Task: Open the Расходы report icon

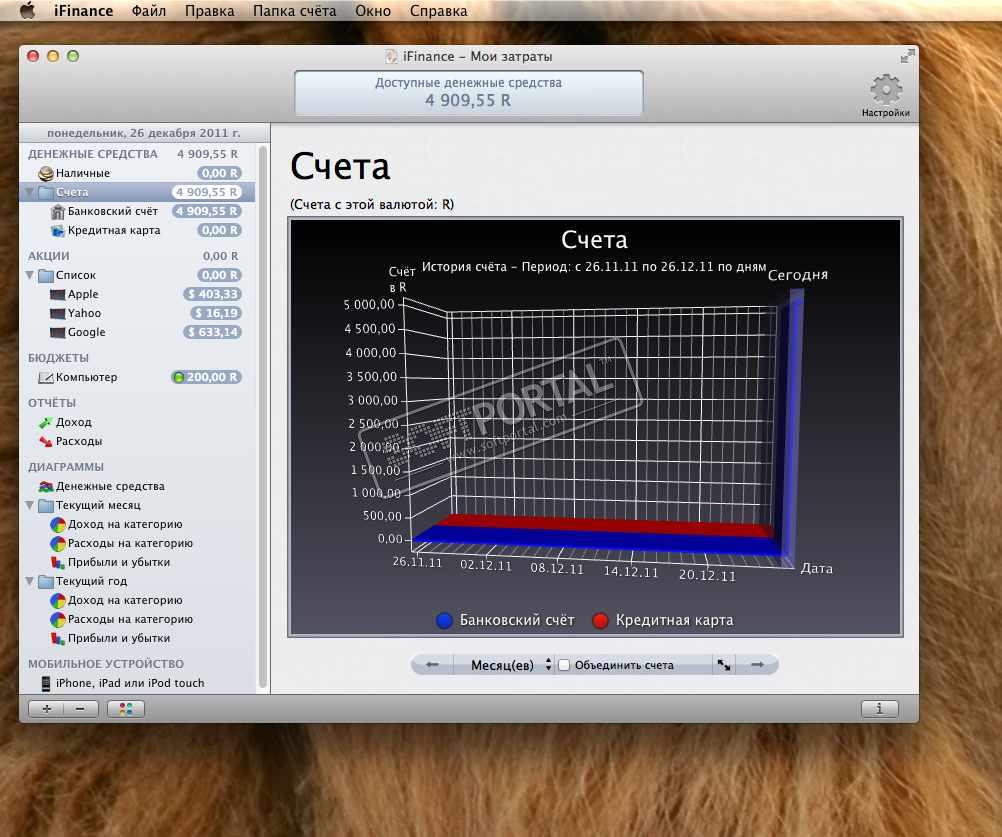Action: (46, 442)
